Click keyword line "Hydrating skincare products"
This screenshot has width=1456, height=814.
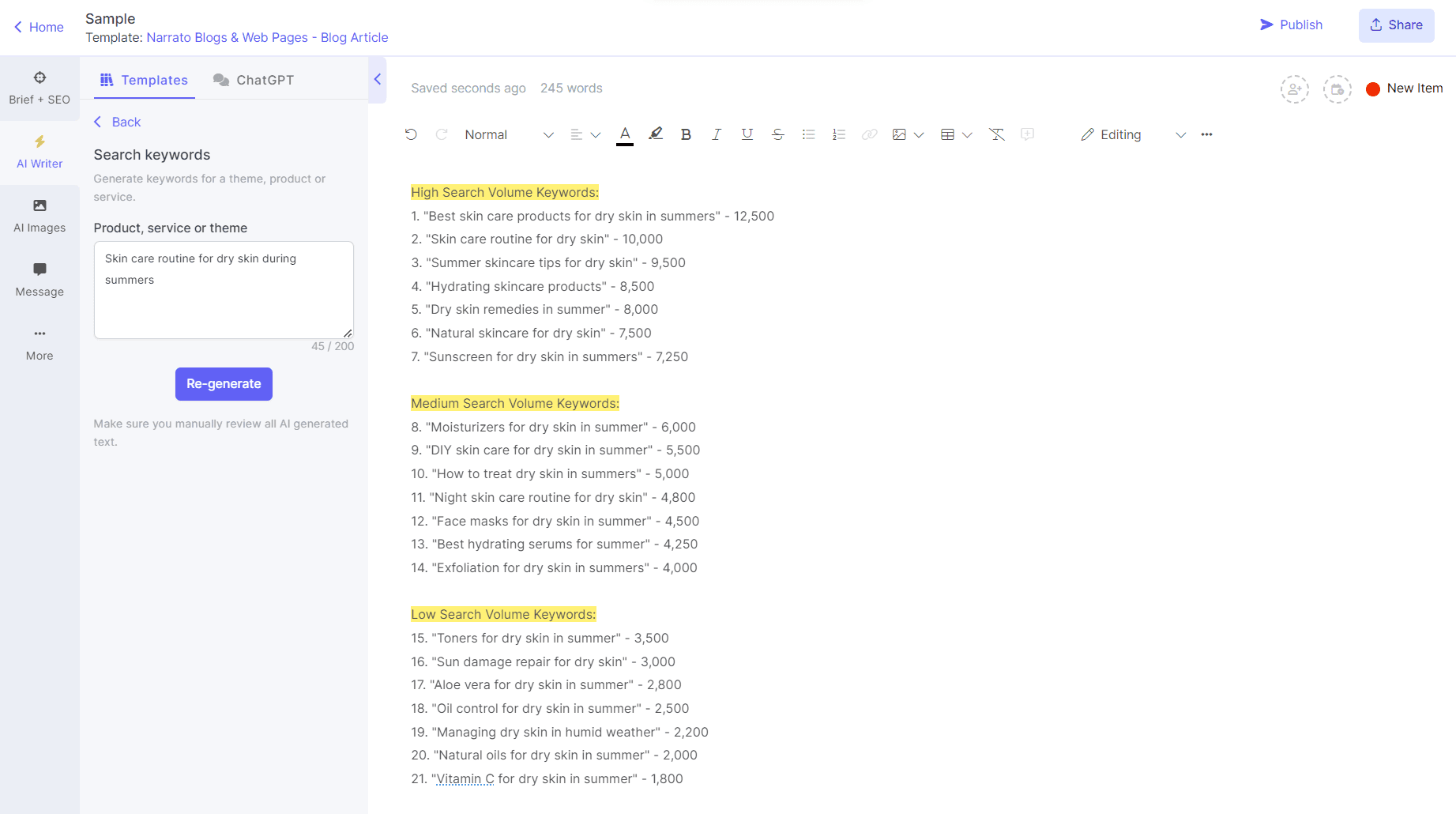coord(532,286)
